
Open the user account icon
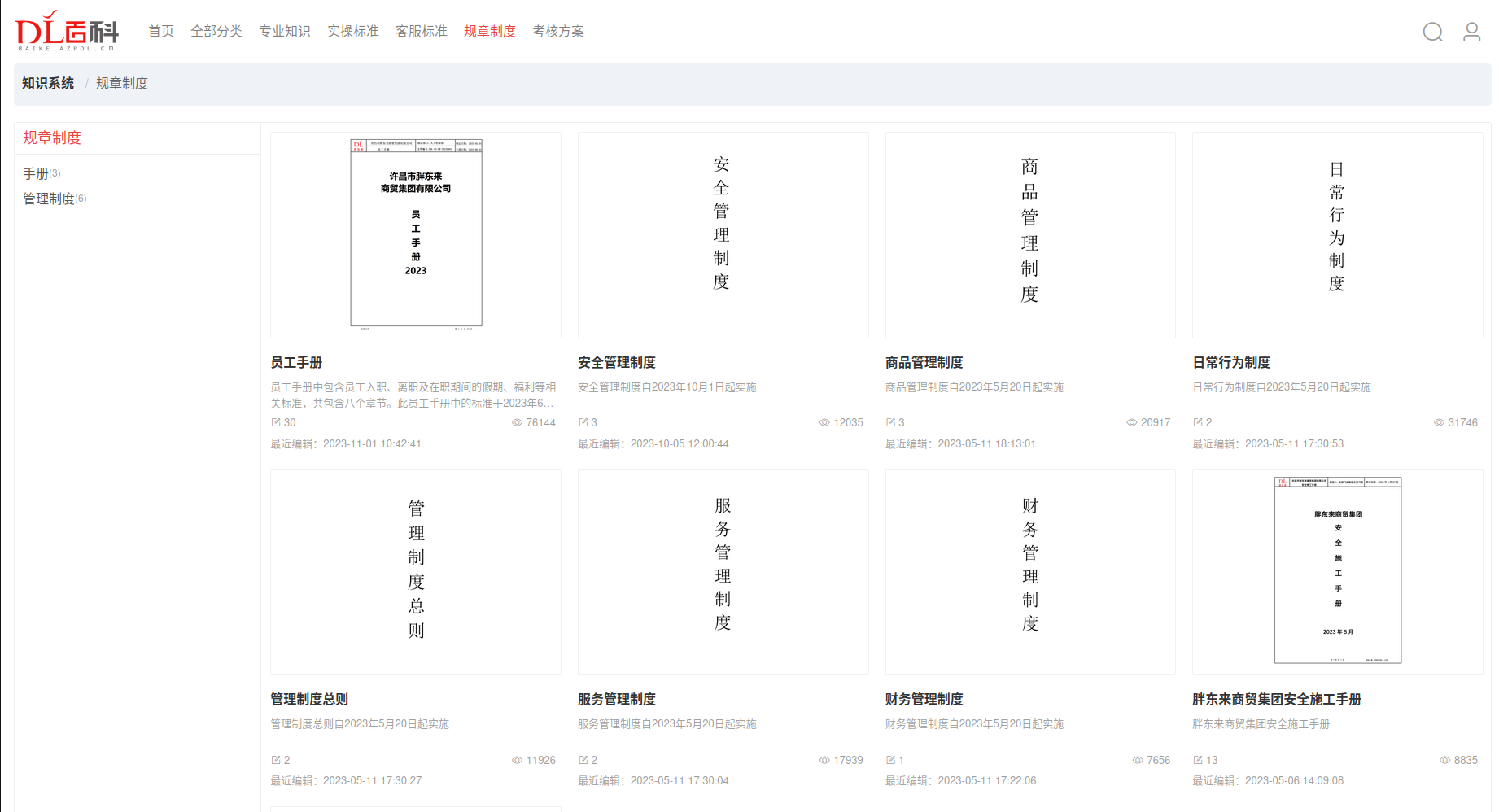(x=1471, y=32)
